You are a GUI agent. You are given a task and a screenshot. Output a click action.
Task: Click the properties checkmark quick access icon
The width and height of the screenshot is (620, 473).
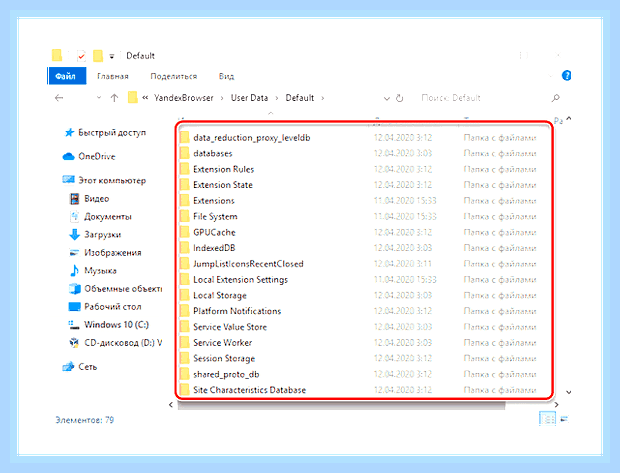[81, 56]
